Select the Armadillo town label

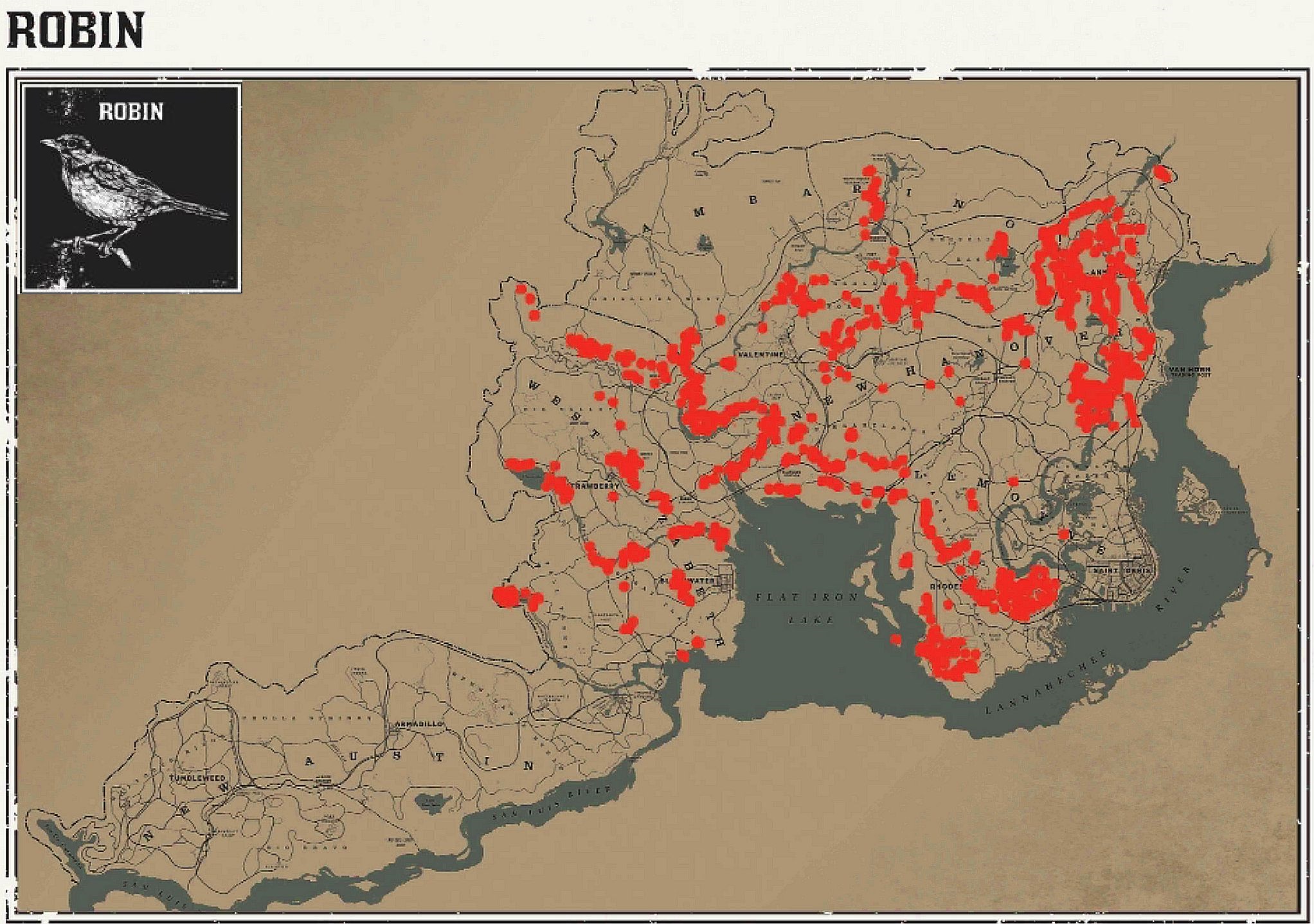pyautogui.click(x=419, y=724)
